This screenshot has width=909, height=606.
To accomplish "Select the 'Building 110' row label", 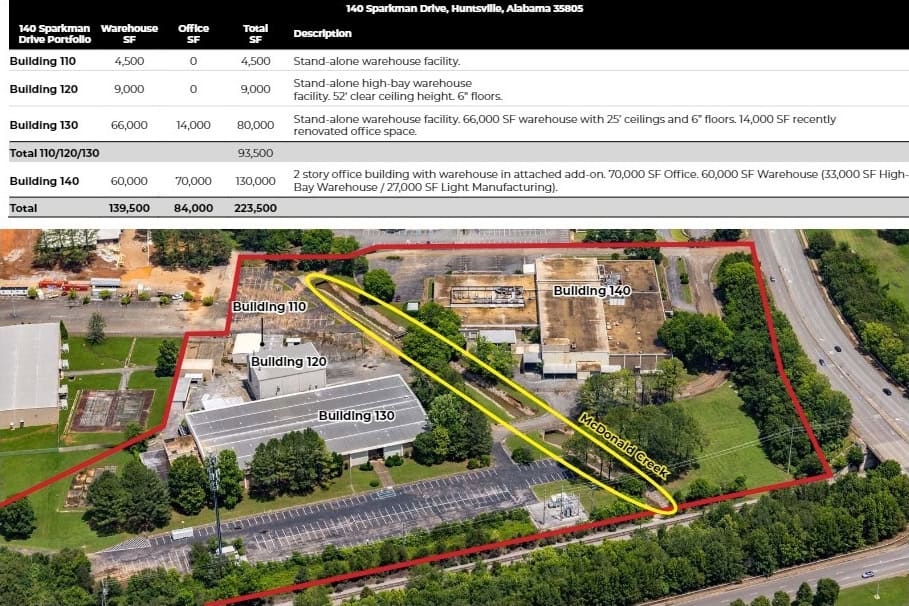I will [43, 61].
